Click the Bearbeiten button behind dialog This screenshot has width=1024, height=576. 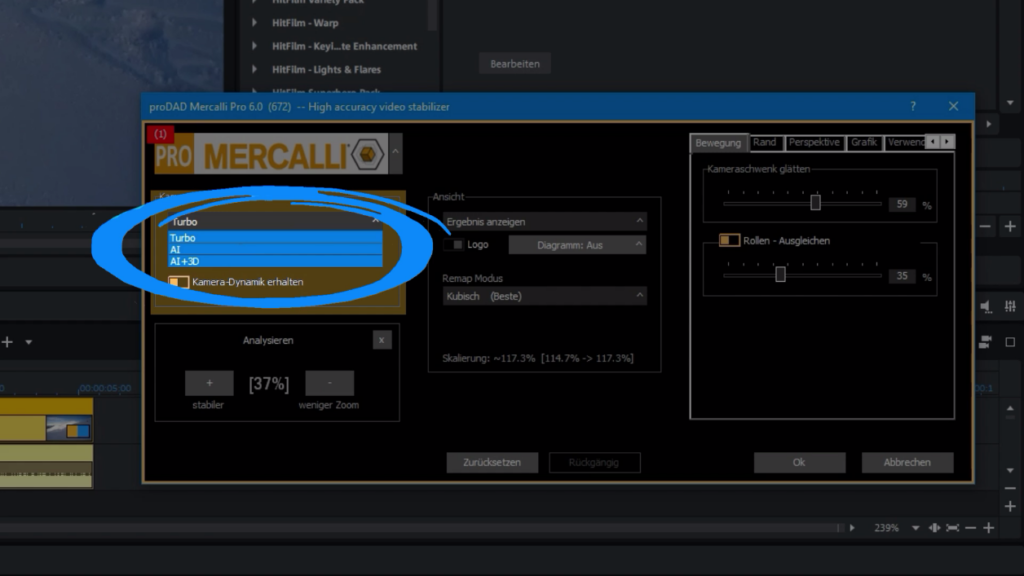[515, 64]
